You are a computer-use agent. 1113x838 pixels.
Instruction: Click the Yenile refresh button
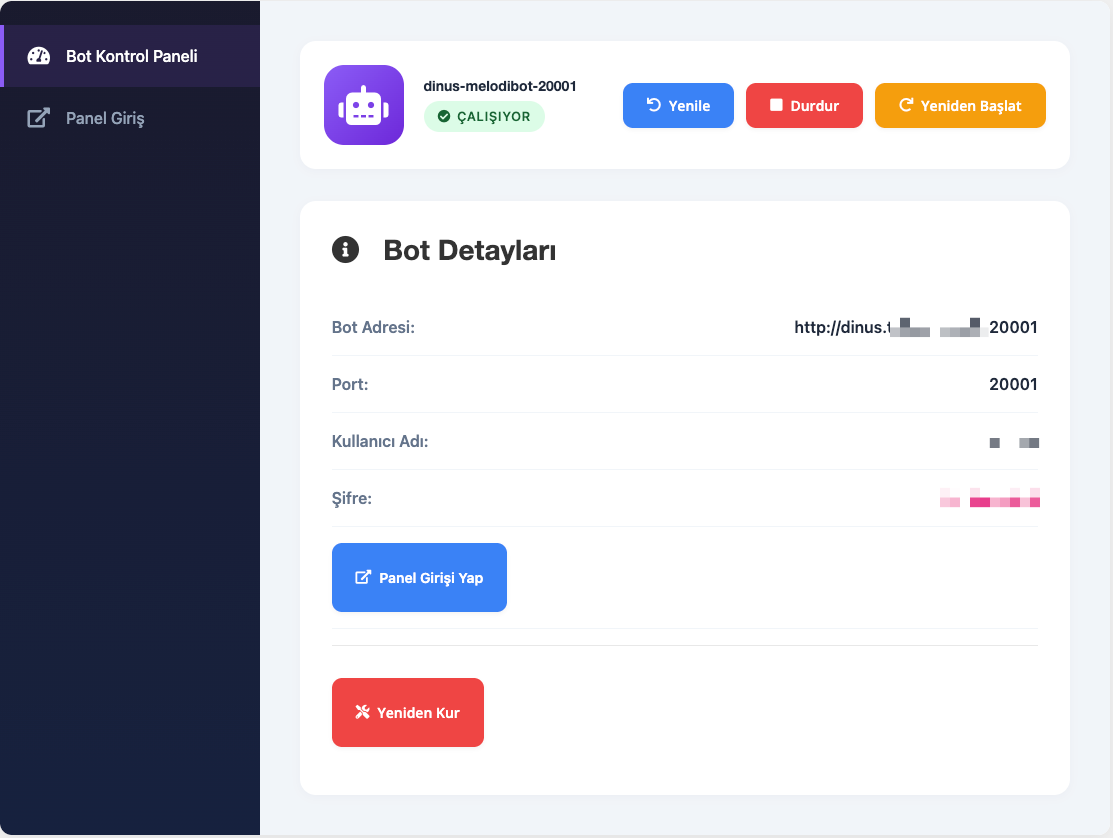[678, 106]
